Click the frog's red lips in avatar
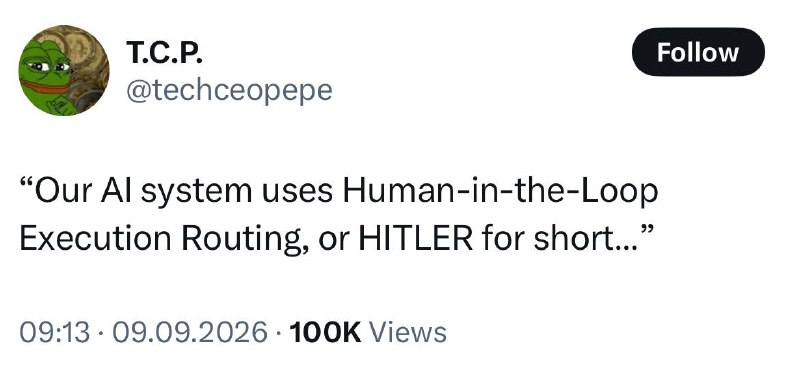The width and height of the screenshot is (800, 366). [x=45, y=86]
